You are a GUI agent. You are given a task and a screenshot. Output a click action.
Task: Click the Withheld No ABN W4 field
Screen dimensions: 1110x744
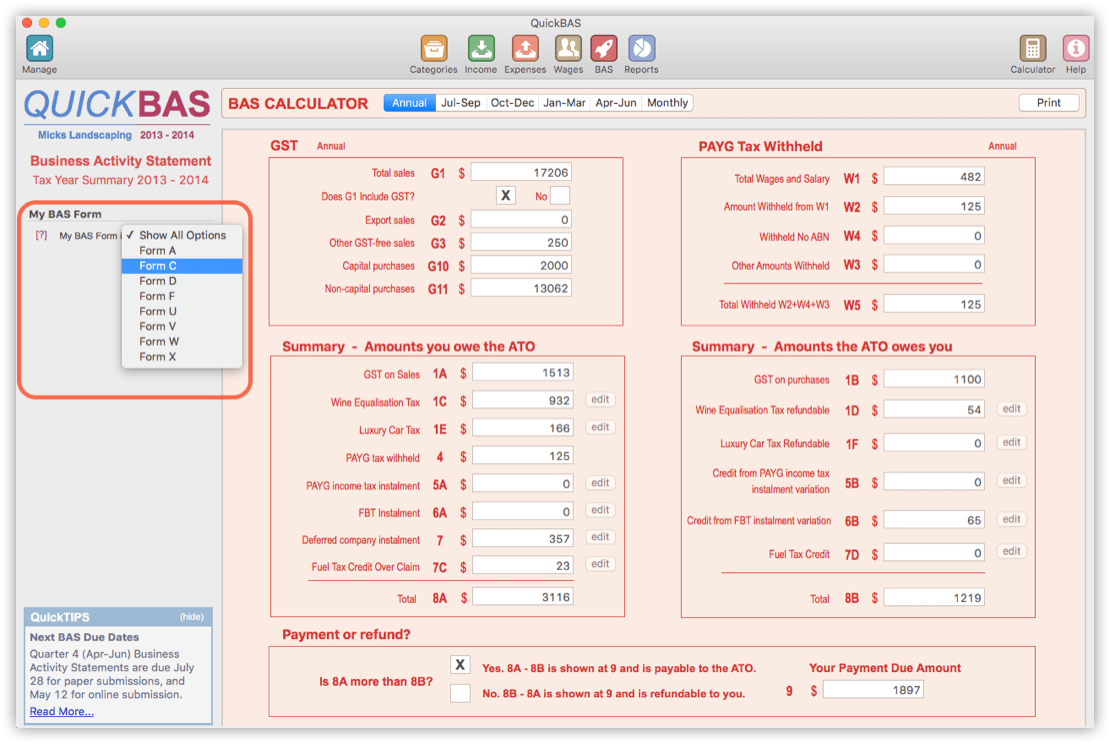pos(934,236)
